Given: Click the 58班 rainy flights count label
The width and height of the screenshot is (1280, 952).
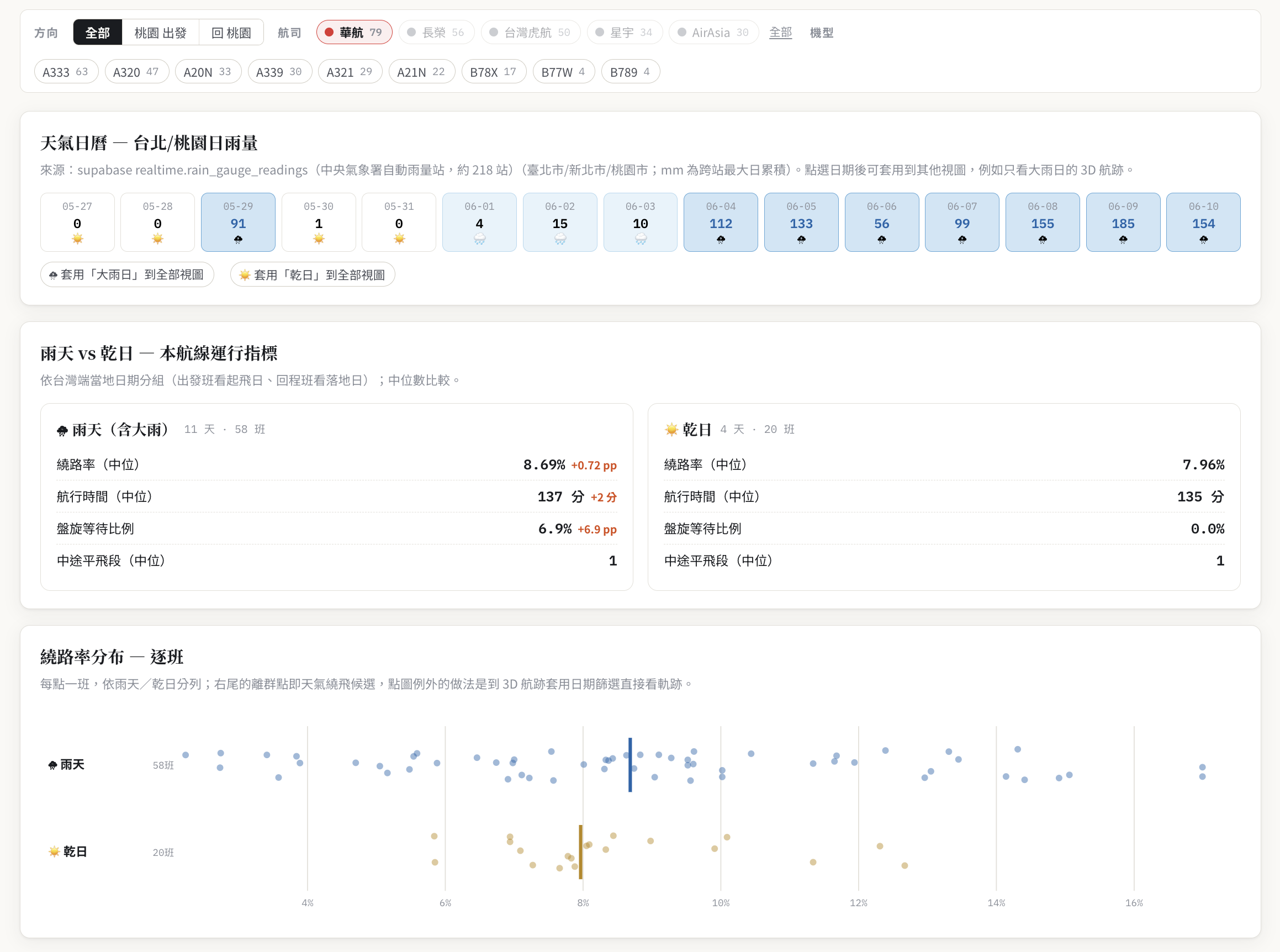Looking at the screenshot, I should coord(163,765).
